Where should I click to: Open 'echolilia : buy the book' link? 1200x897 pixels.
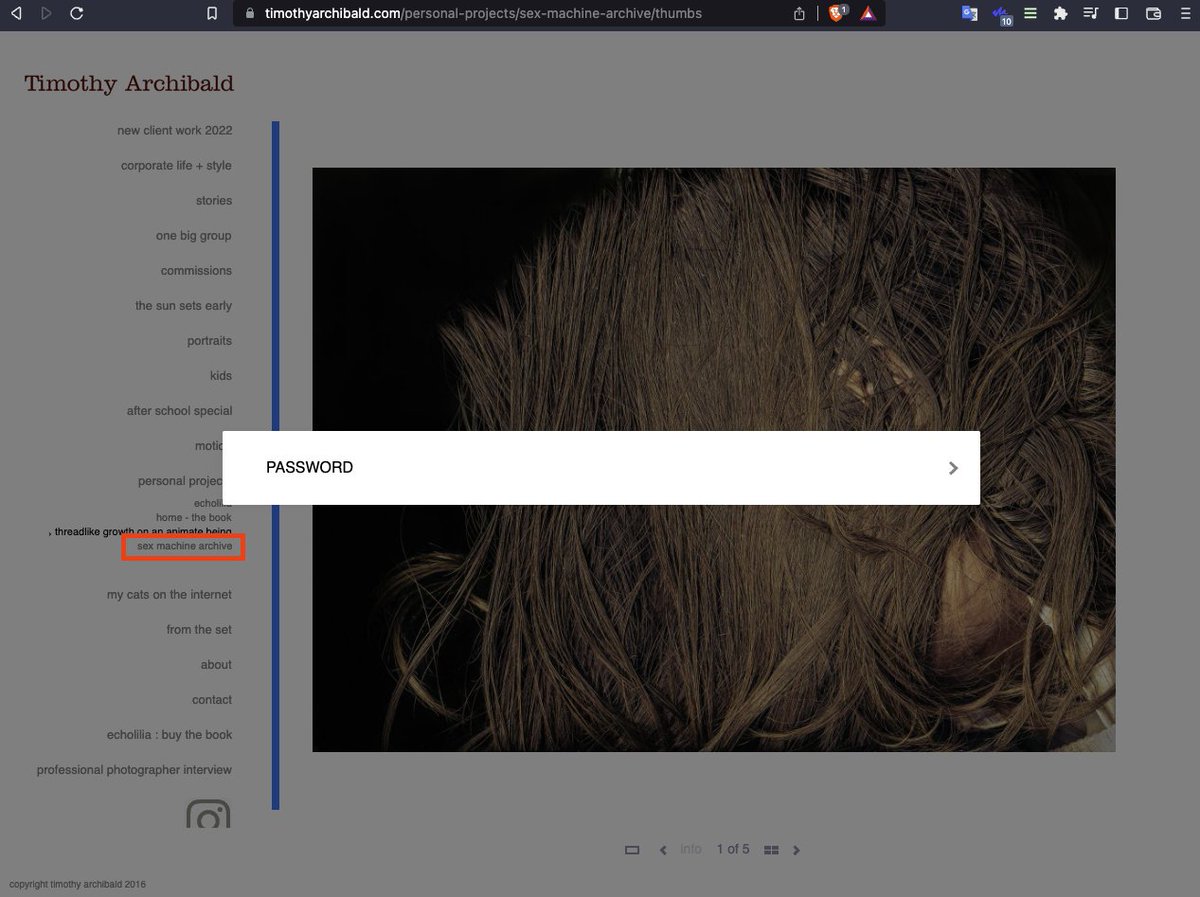169,735
